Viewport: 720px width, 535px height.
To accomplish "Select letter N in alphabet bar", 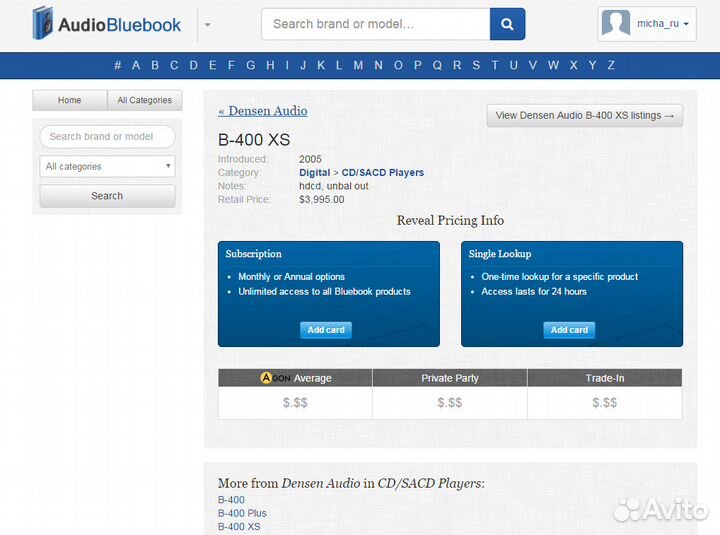I will (x=378, y=65).
